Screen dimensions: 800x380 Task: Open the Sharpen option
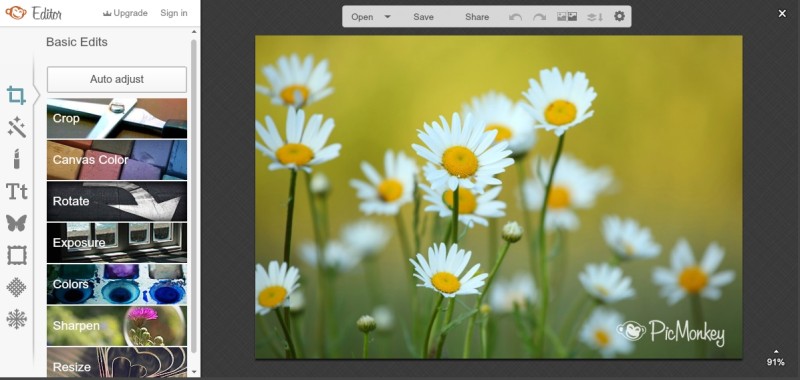click(117, 325)
